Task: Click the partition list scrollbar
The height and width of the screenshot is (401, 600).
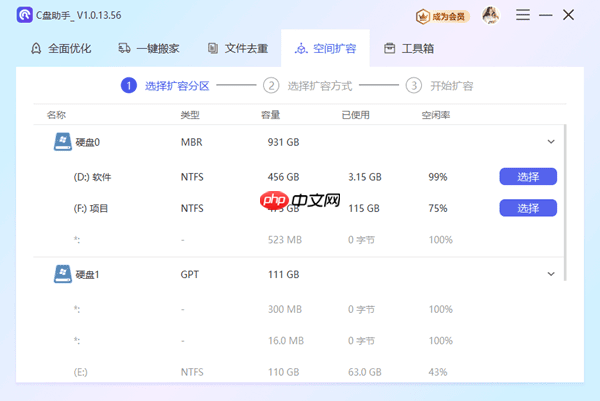Action: pyautogui.click(x=565, y=202)
